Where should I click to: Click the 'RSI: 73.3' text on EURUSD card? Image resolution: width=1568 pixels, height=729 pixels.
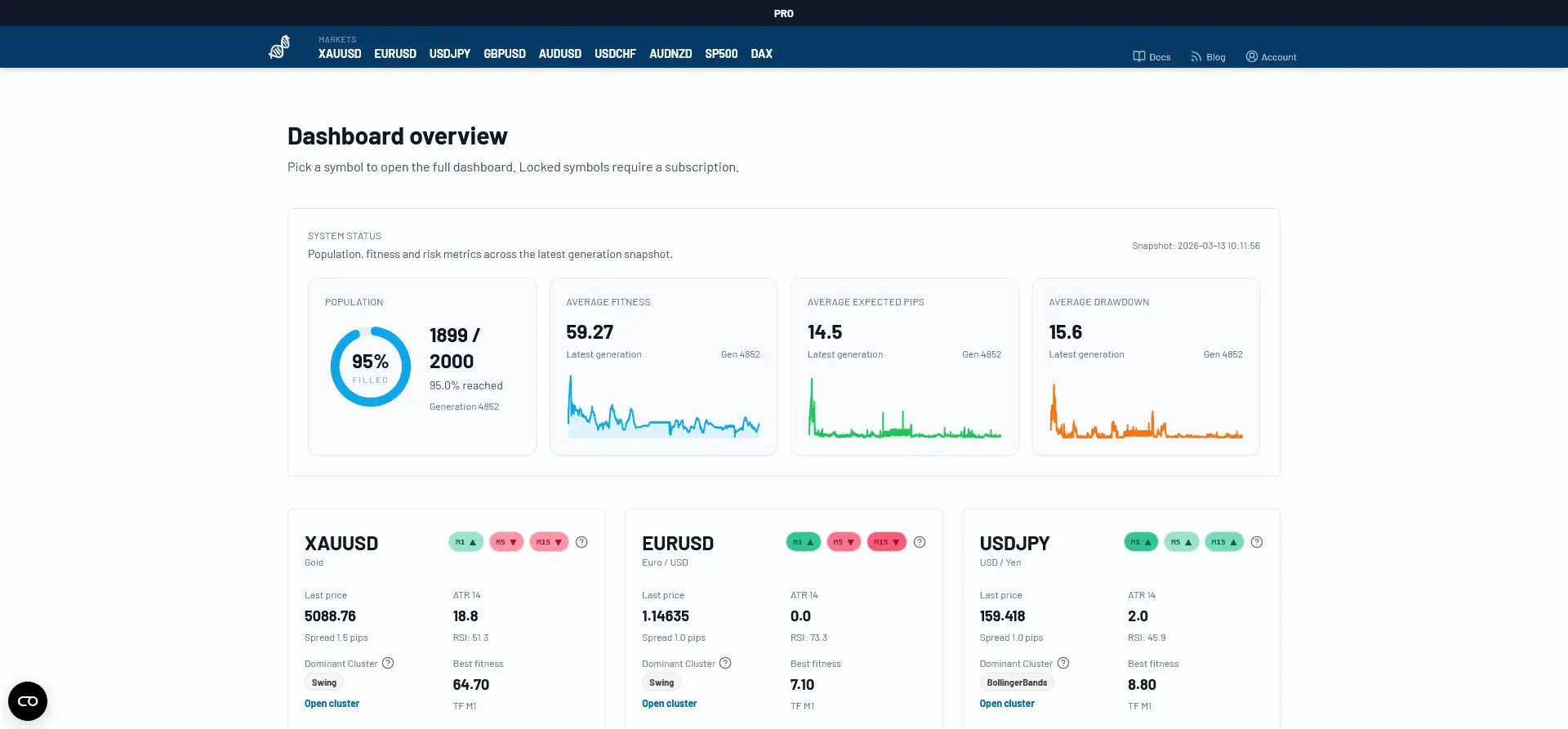pos(808,638)
